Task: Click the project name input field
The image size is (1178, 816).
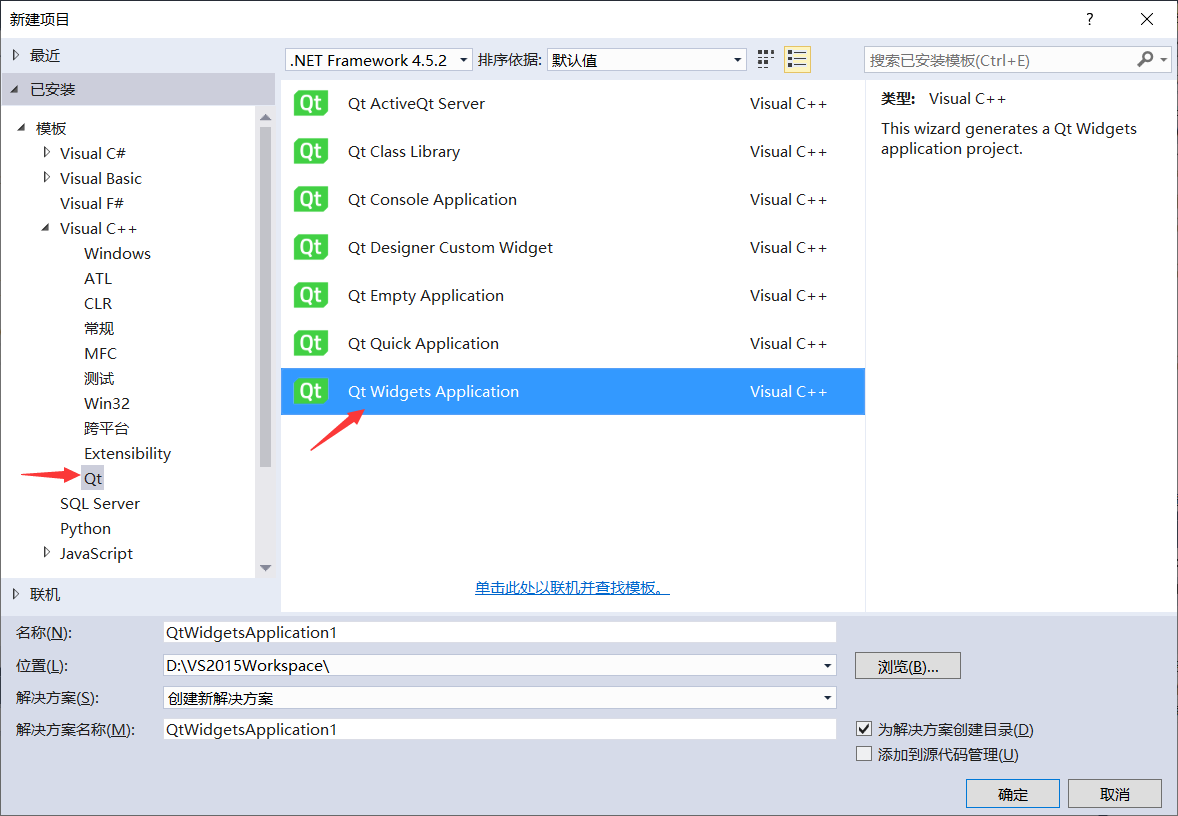Action: [500, 633]
